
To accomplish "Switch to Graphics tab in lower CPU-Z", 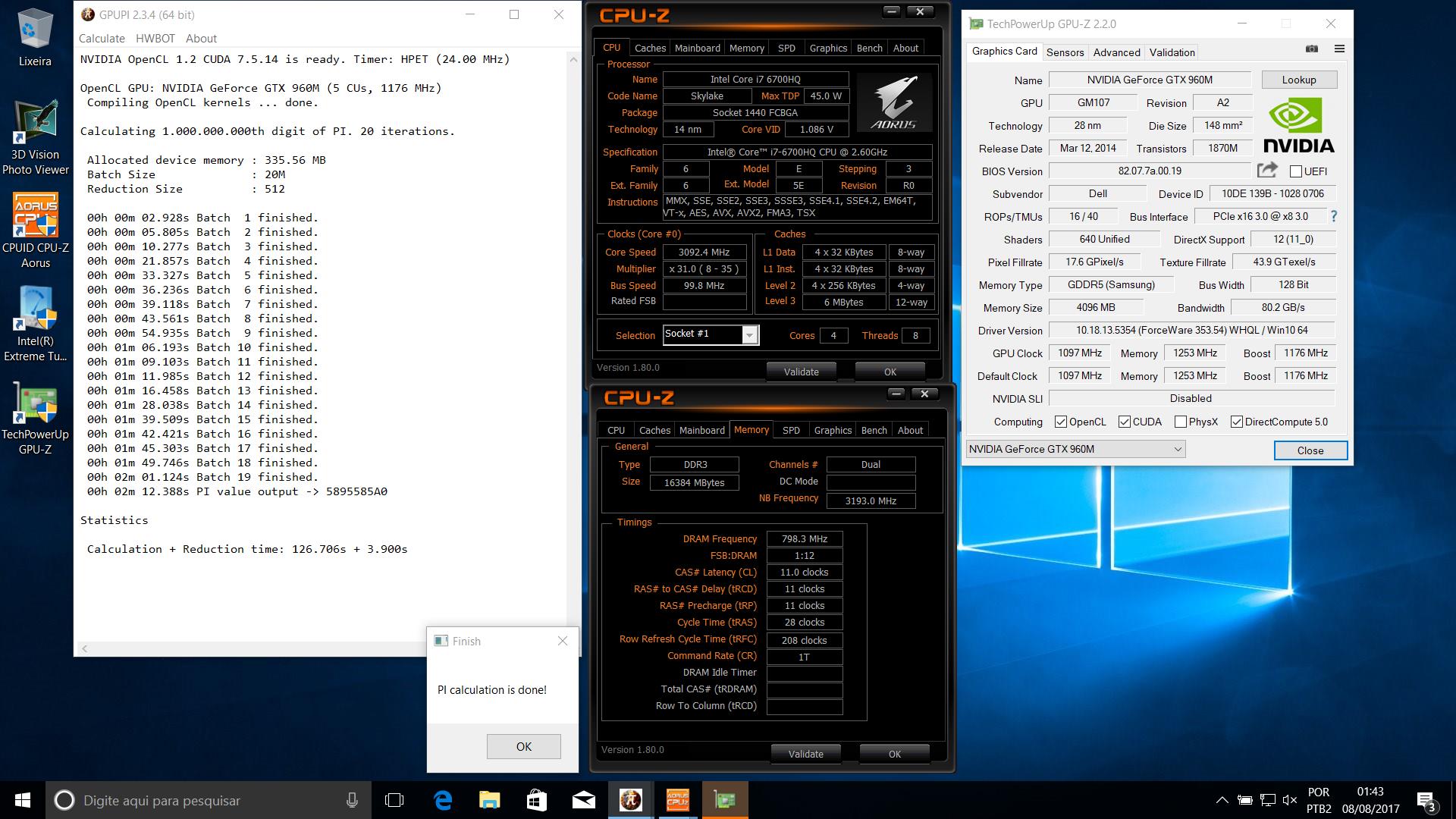I will 833,430.
